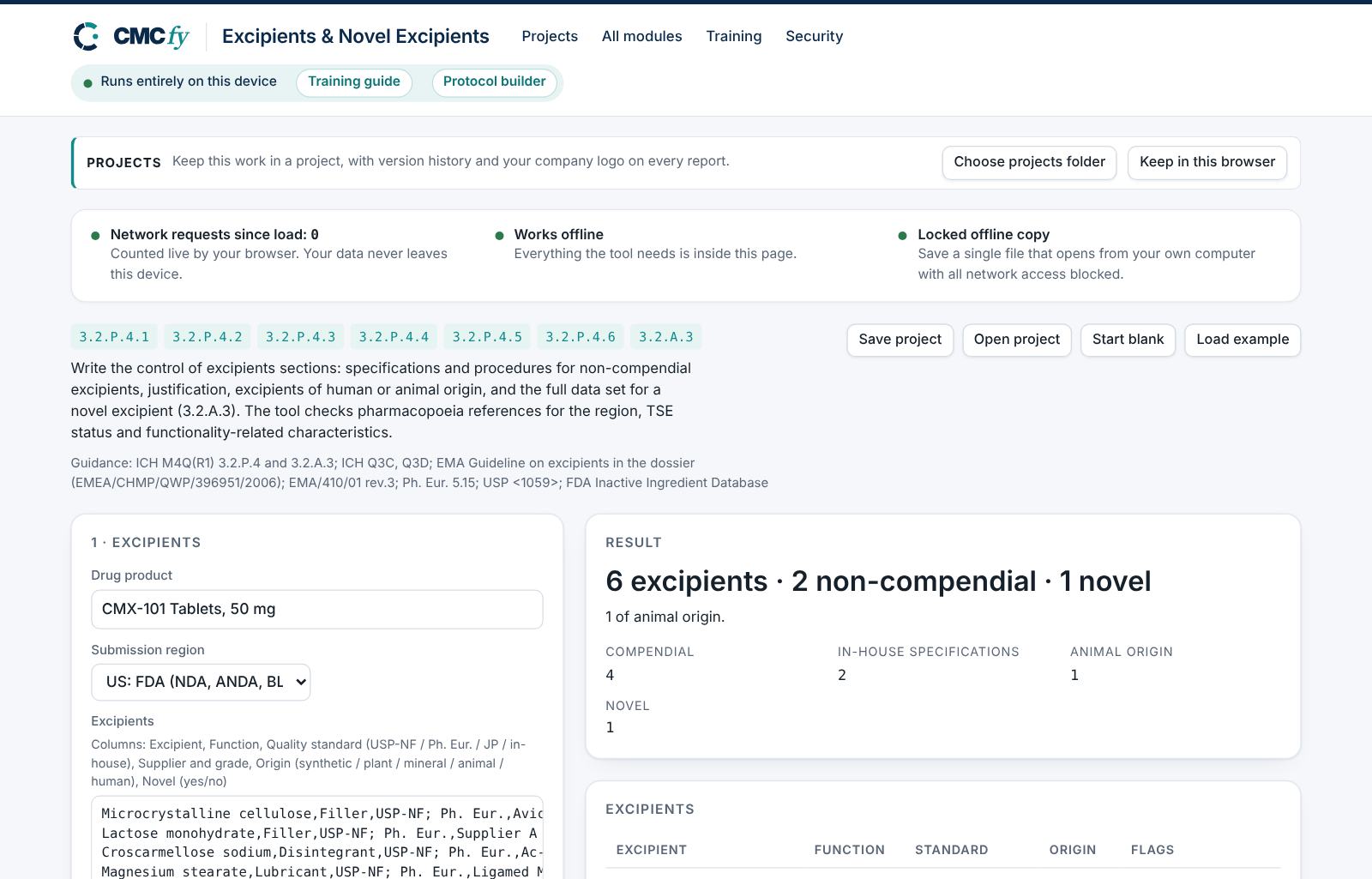Click the STANDARD column header
The height and width of the screenshot is (879, 1372).
point(951,850)
